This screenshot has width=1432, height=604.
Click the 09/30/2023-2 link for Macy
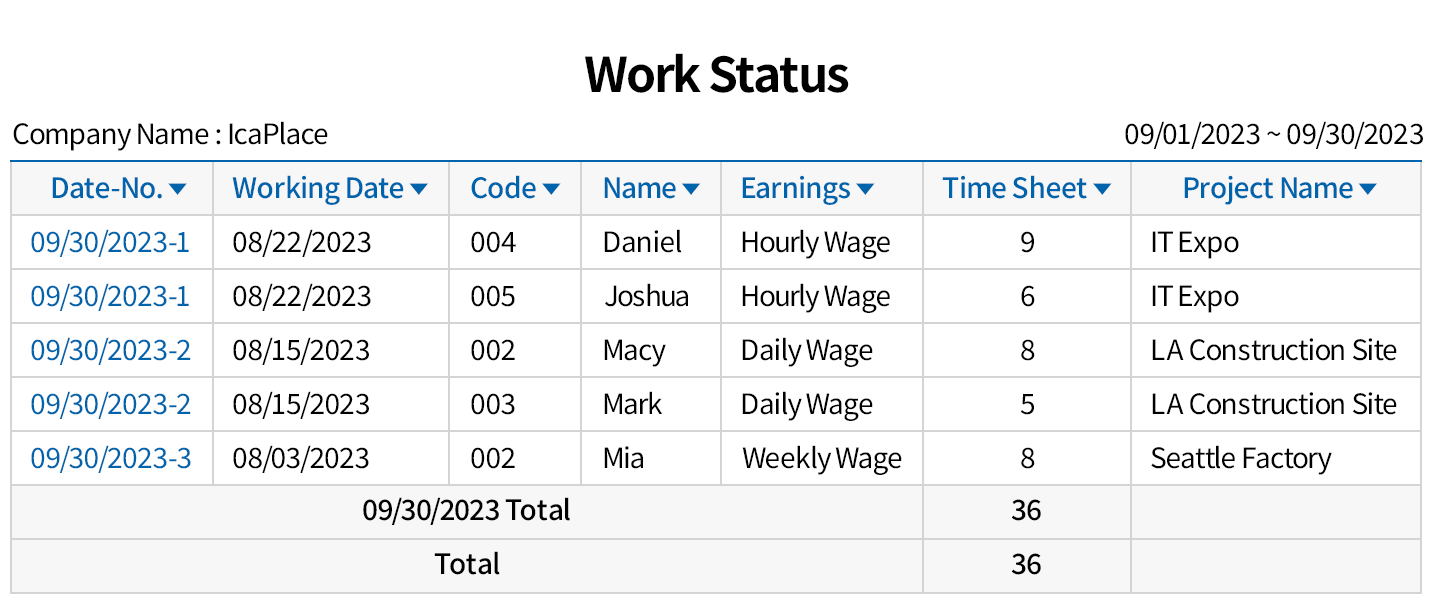[110, 350]
